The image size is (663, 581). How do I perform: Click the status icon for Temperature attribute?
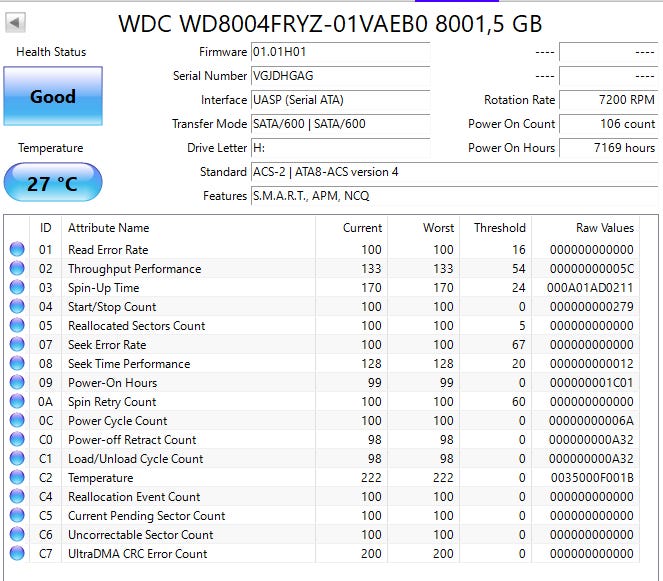click(17, 477)
